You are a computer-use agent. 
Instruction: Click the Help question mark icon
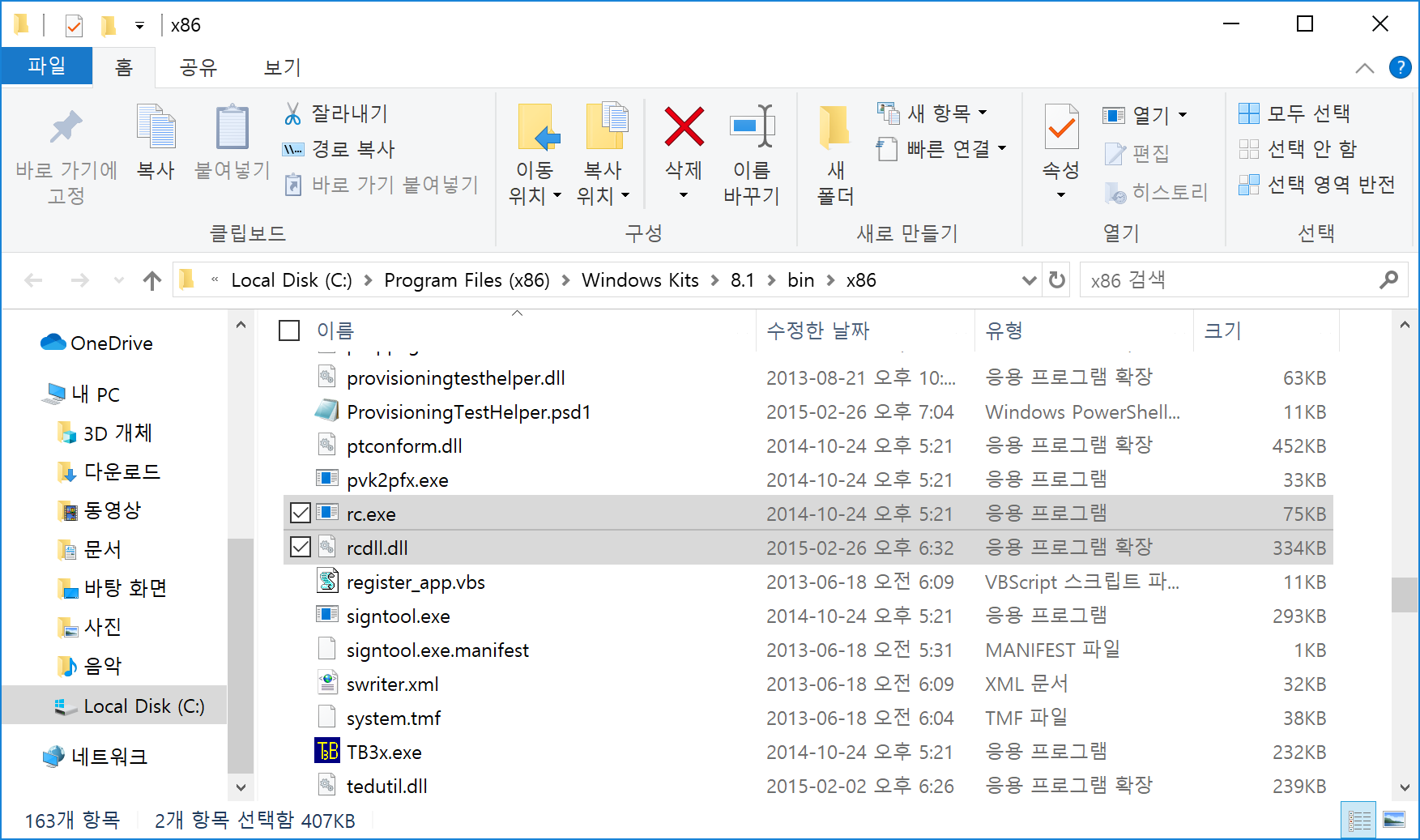tap(1400, 67)
